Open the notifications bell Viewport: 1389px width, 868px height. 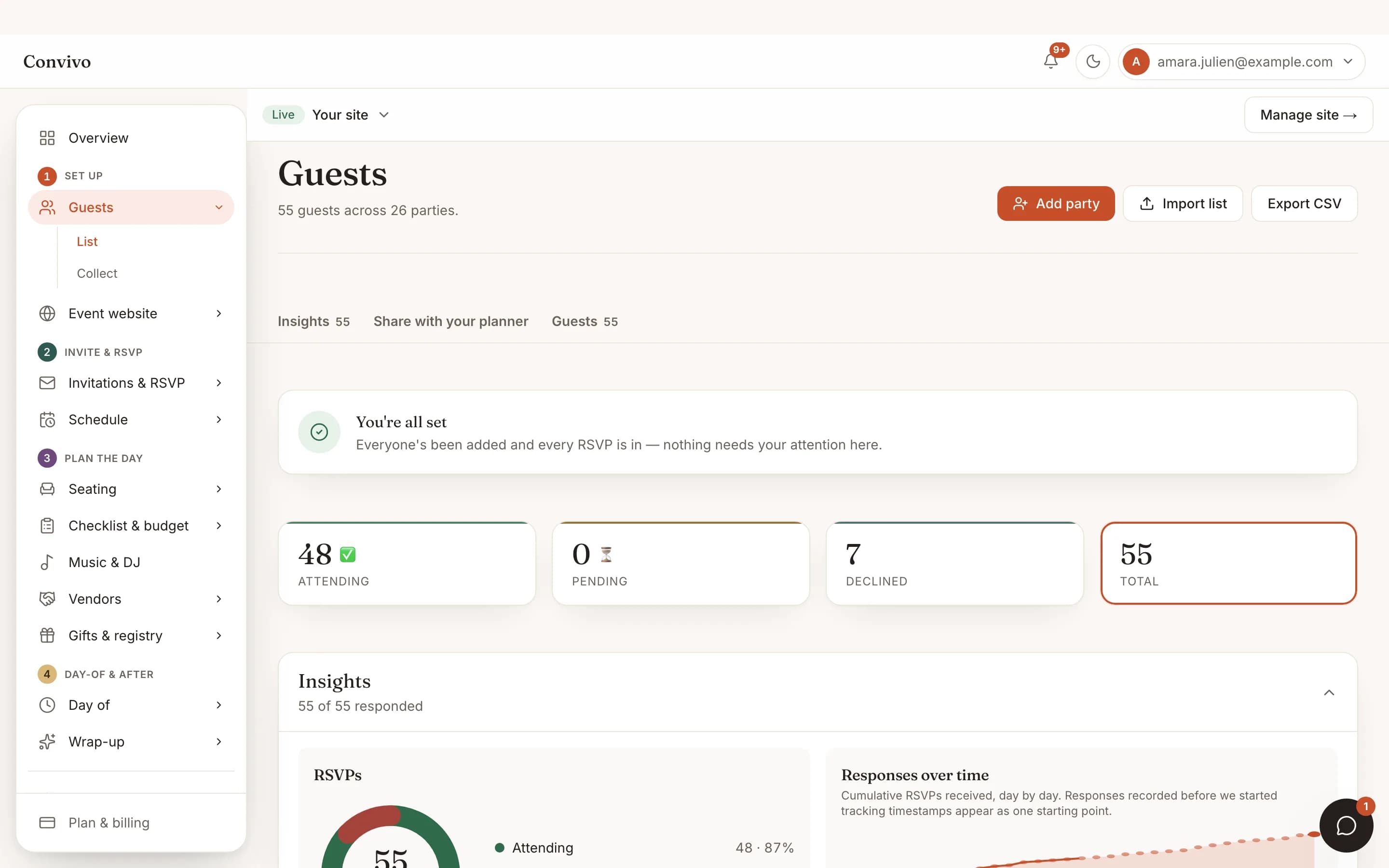[x=1050, y=61]
